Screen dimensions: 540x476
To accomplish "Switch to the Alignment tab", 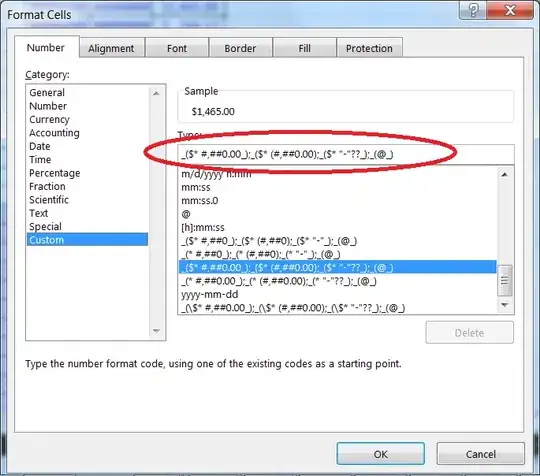I will (111, 48).
